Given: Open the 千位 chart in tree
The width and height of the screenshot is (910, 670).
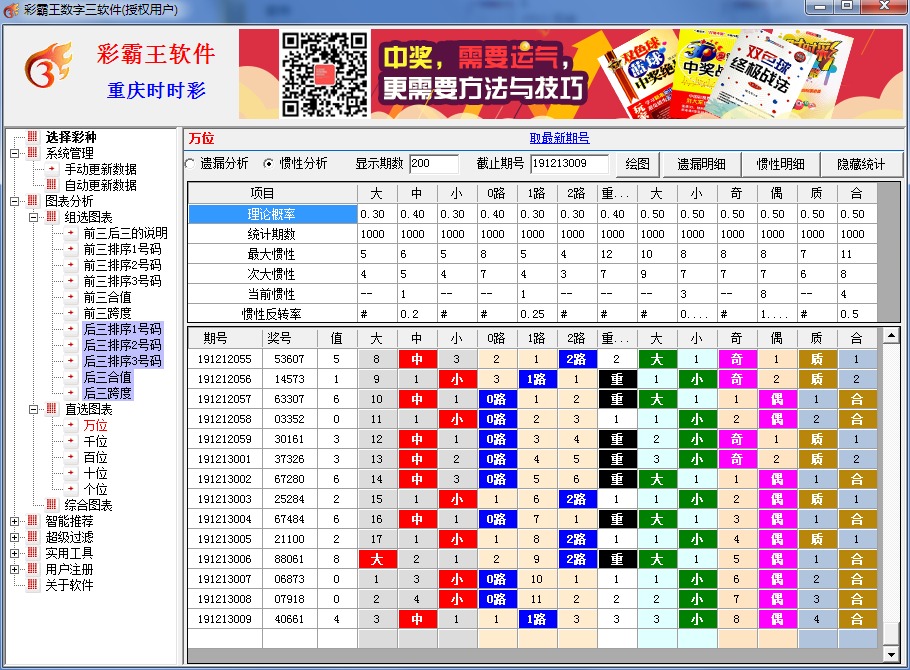Looking at the screenshot, I should pos(95,441).
